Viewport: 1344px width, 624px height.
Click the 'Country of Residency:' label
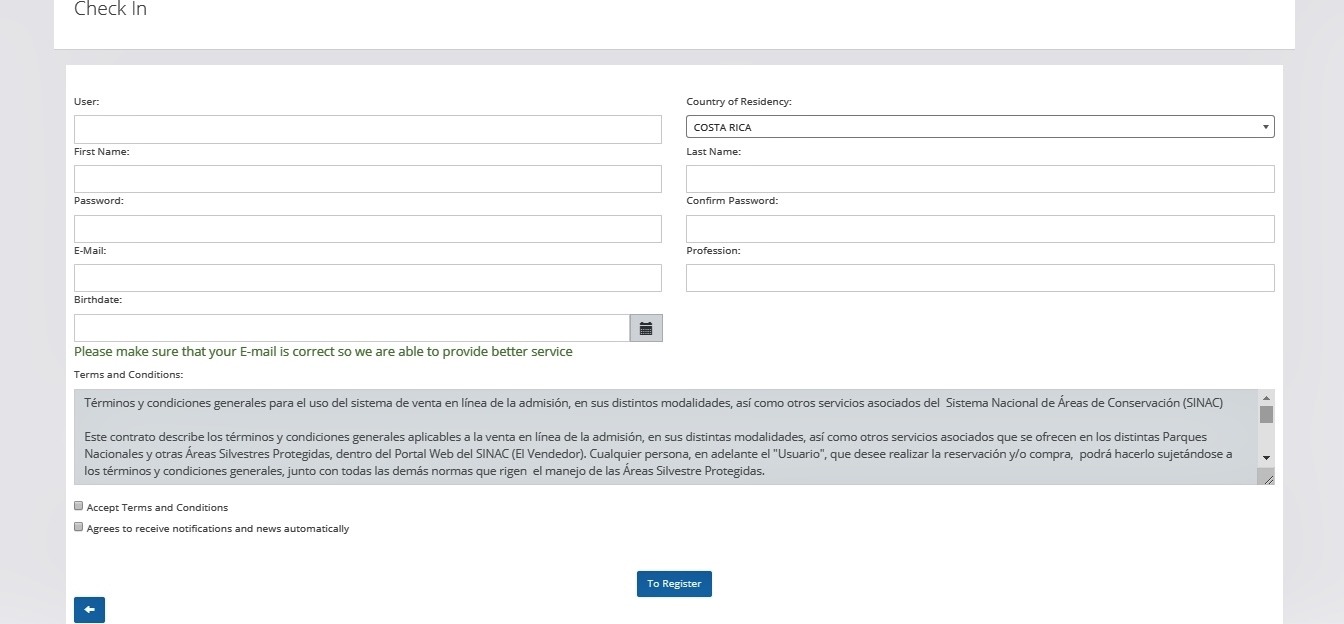coord(739,102)
